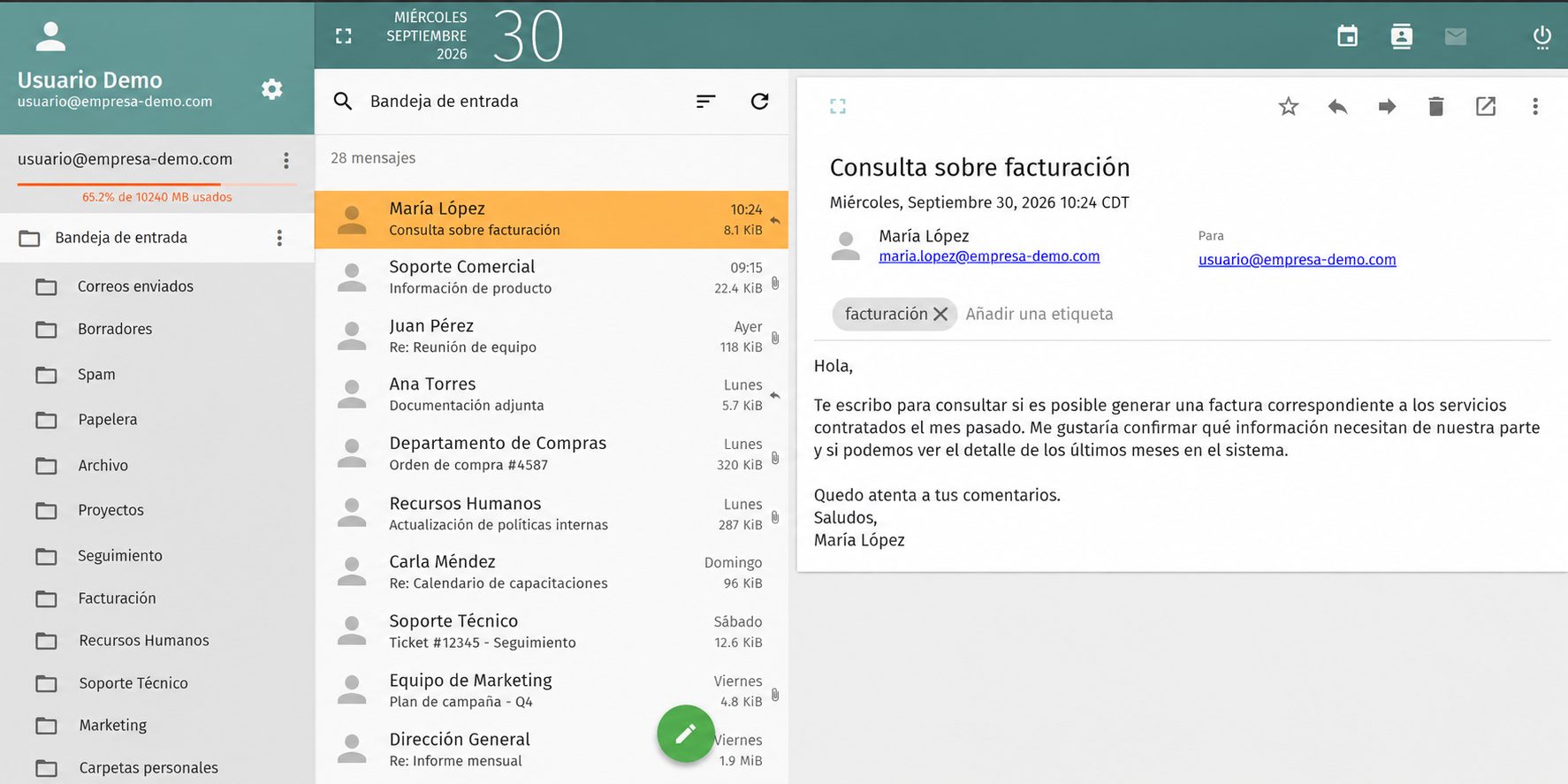
Task: Open the address book contacts icon
Action: 1401,36
